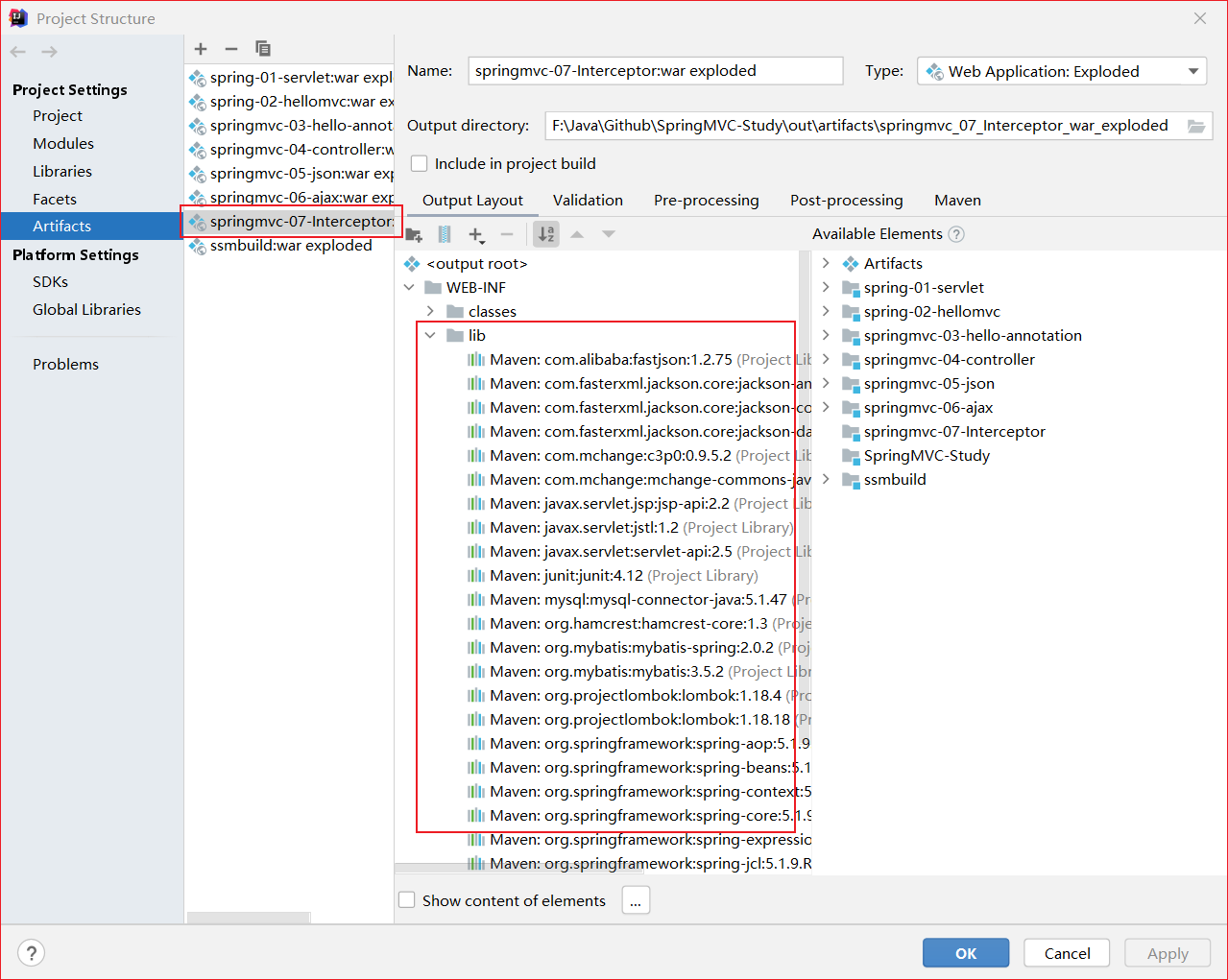Viewport: 1228px width, 980px height.
Task: Click the Available Elements help icon
Action: 956,234
